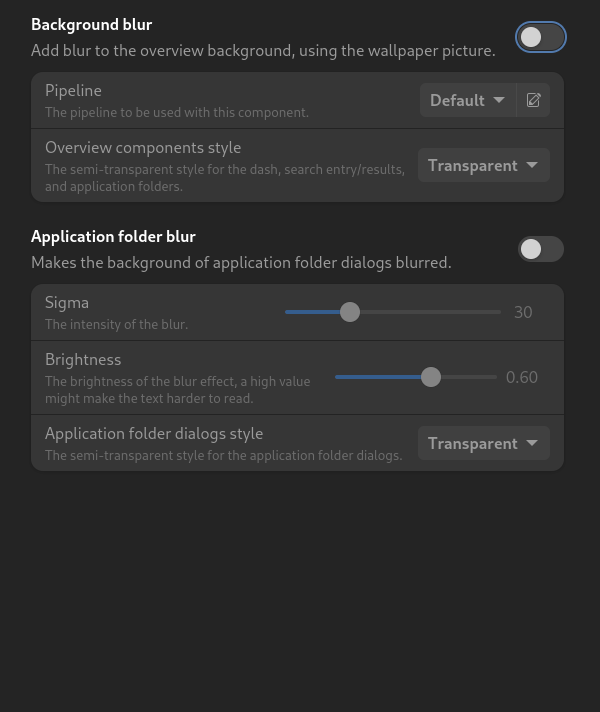Image resolution: width=600 pixels, height=712 pixels.
Task: Click the Pipeline row label
Action: (73, 90)
